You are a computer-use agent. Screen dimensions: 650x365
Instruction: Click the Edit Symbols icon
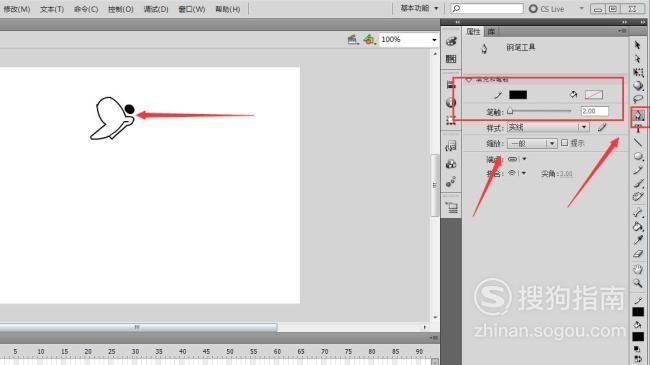pos(369,40)
